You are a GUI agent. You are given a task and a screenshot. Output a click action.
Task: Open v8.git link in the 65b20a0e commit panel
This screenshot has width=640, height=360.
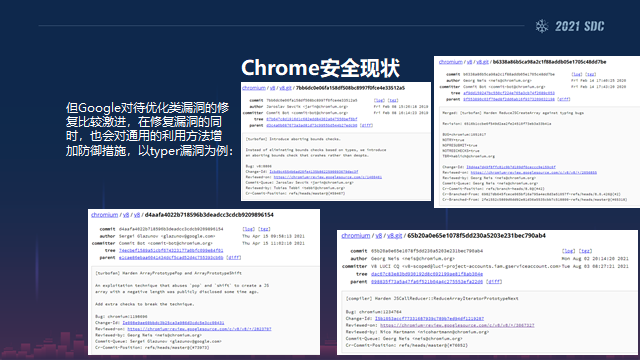(x=395, y=236)
